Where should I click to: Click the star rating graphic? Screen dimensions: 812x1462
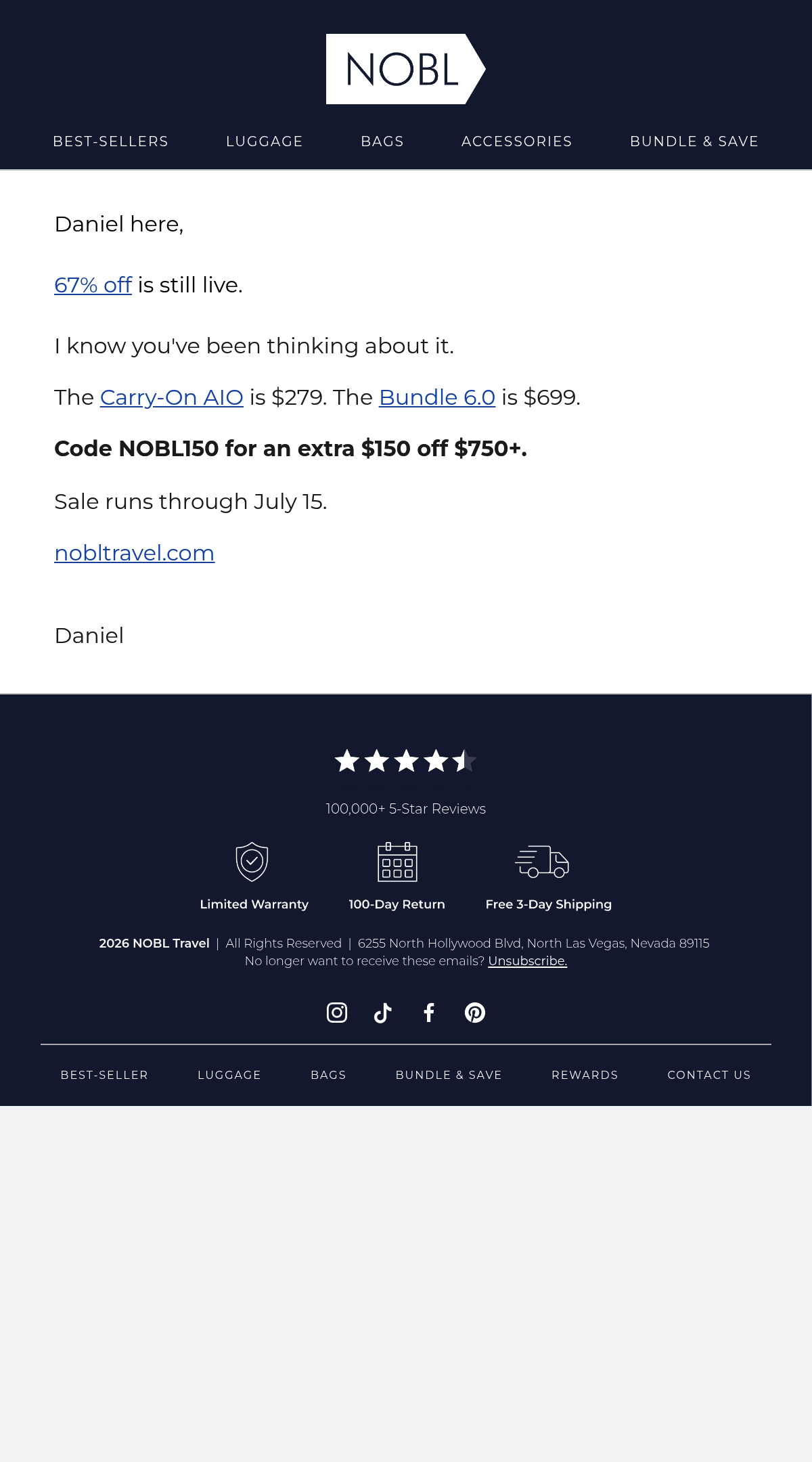coord(406,761)
